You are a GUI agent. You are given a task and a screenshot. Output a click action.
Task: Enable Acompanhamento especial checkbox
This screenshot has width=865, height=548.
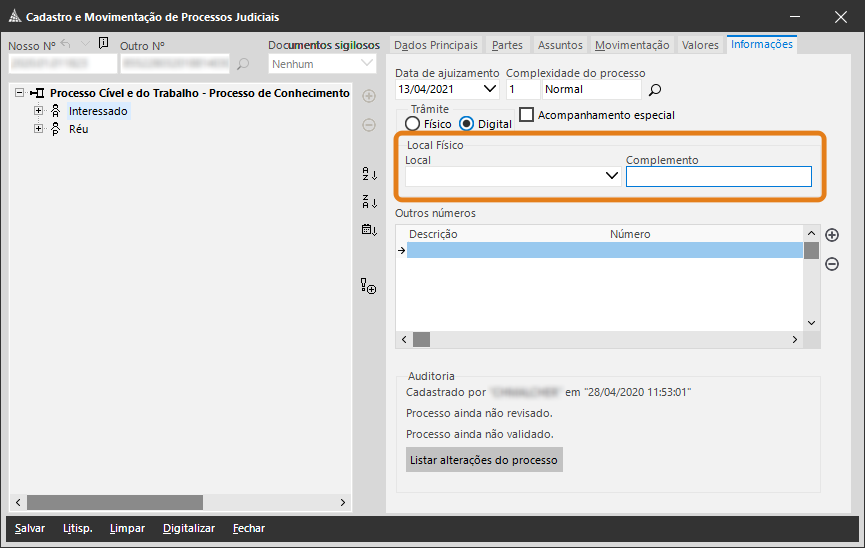[x=527, y=115]
